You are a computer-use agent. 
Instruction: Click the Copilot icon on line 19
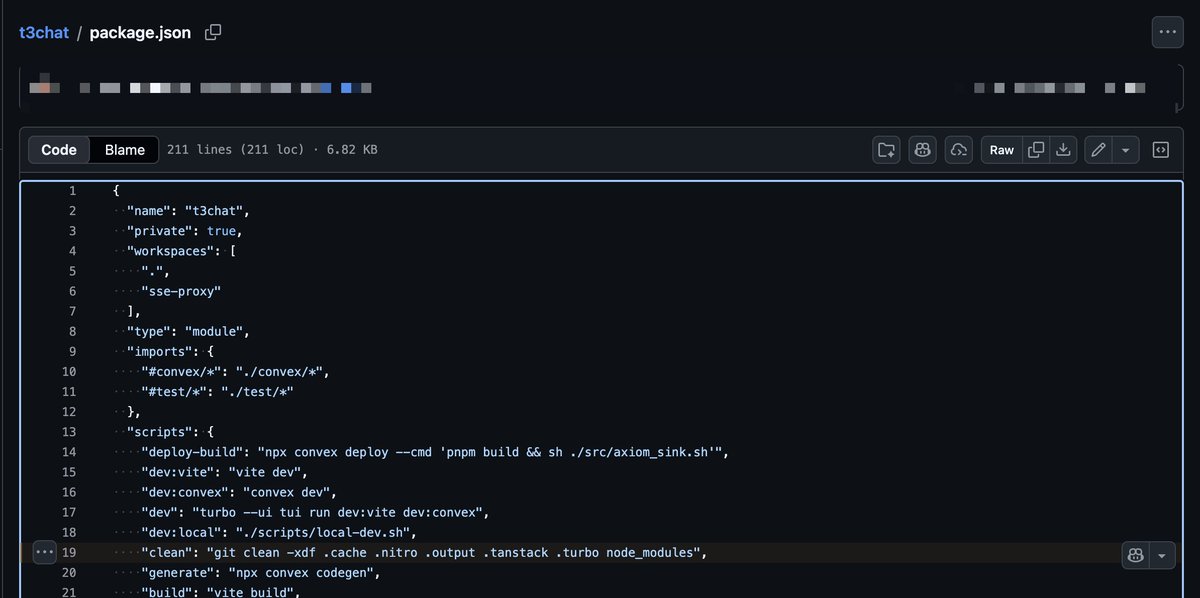tap(1136, 555)
